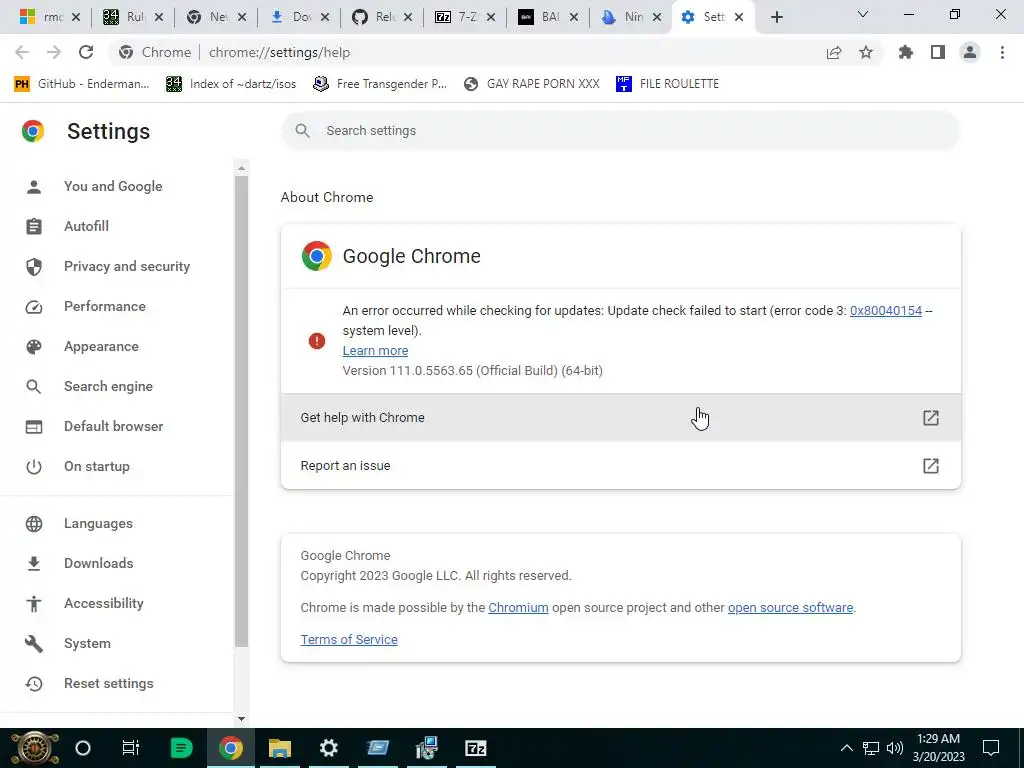Switch to the BAI tab
This screenshot has width=1024, height=768.
(547, 17)
